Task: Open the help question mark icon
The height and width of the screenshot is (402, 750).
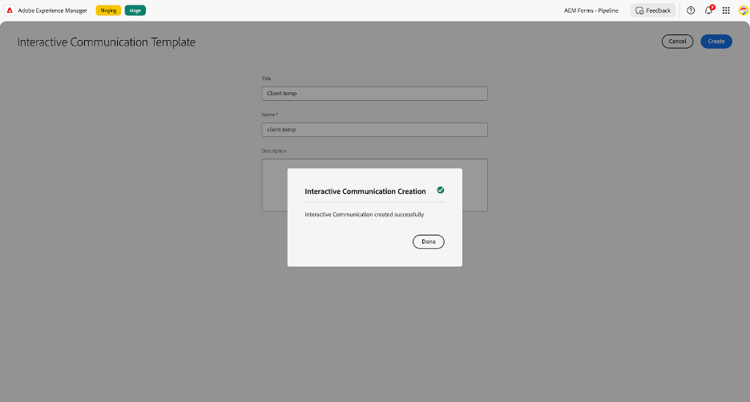Action: click(x=691, y=11)
